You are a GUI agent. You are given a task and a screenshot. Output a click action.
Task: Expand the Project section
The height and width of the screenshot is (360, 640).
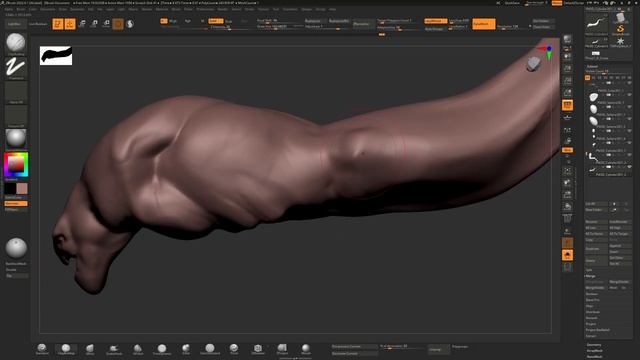pyautogui.click(x=591, y=324)
